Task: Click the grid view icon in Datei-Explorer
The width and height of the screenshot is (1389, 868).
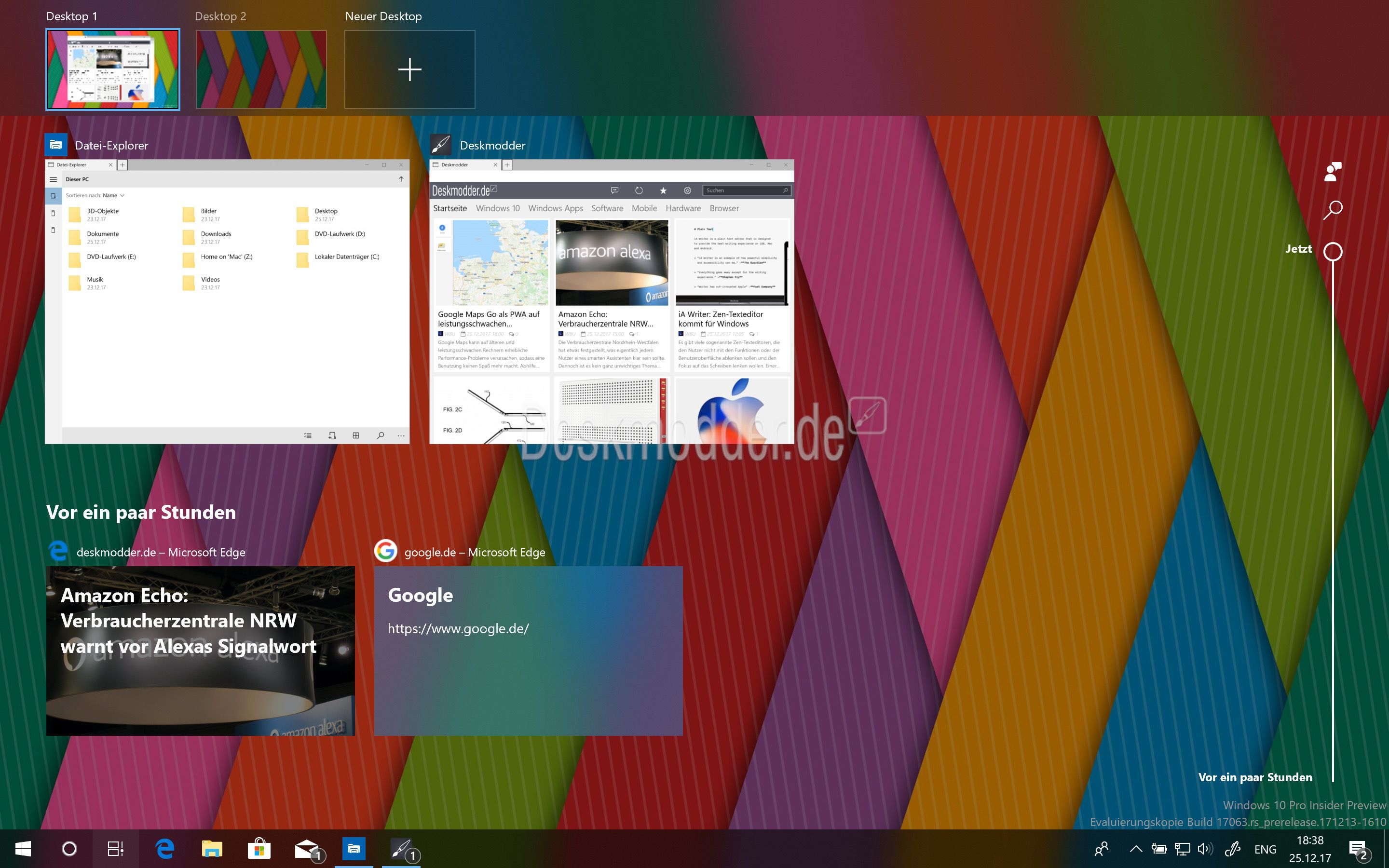Action: (x=356, y=436)
